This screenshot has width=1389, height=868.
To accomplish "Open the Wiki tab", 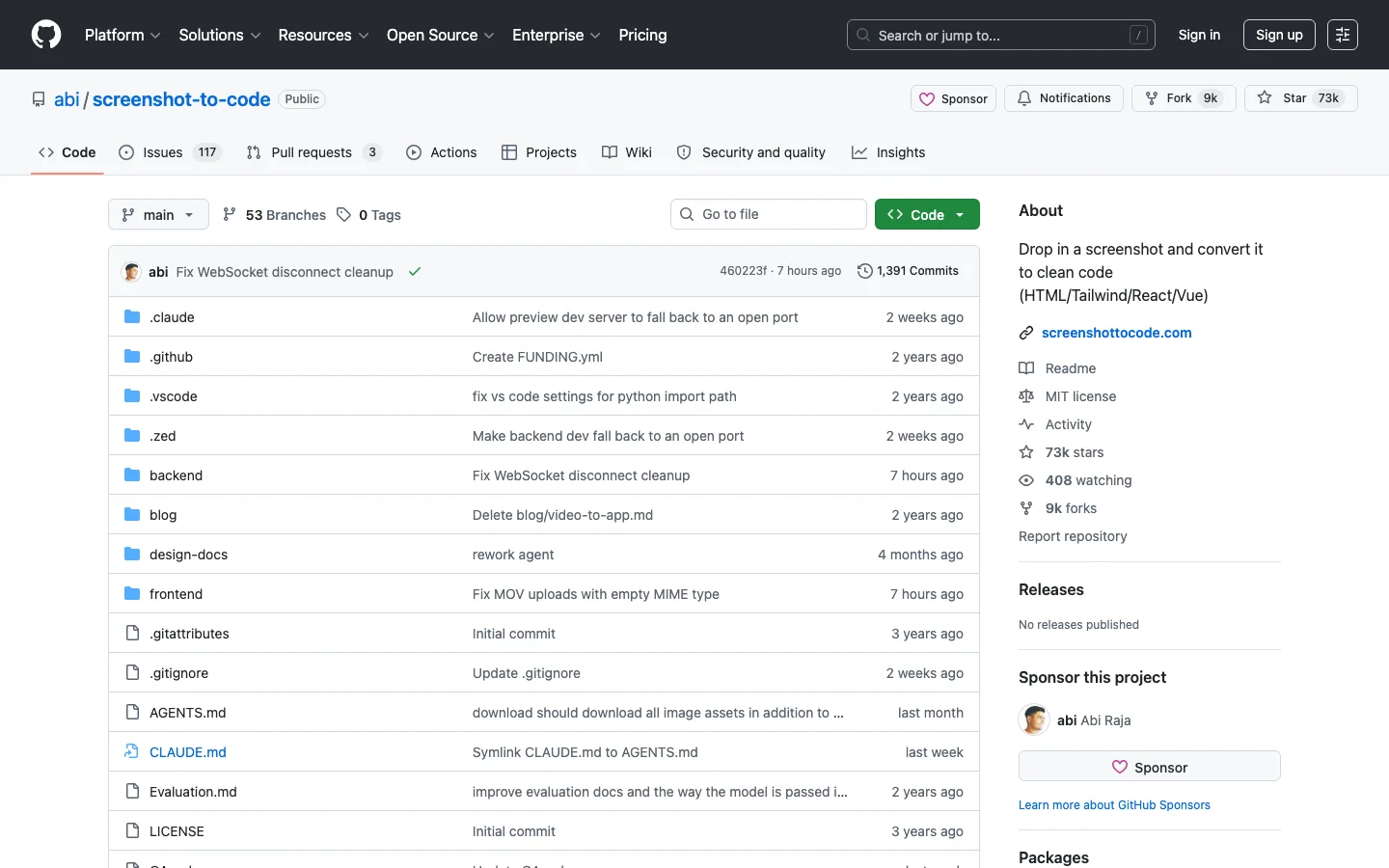I will tap(627, 152).
